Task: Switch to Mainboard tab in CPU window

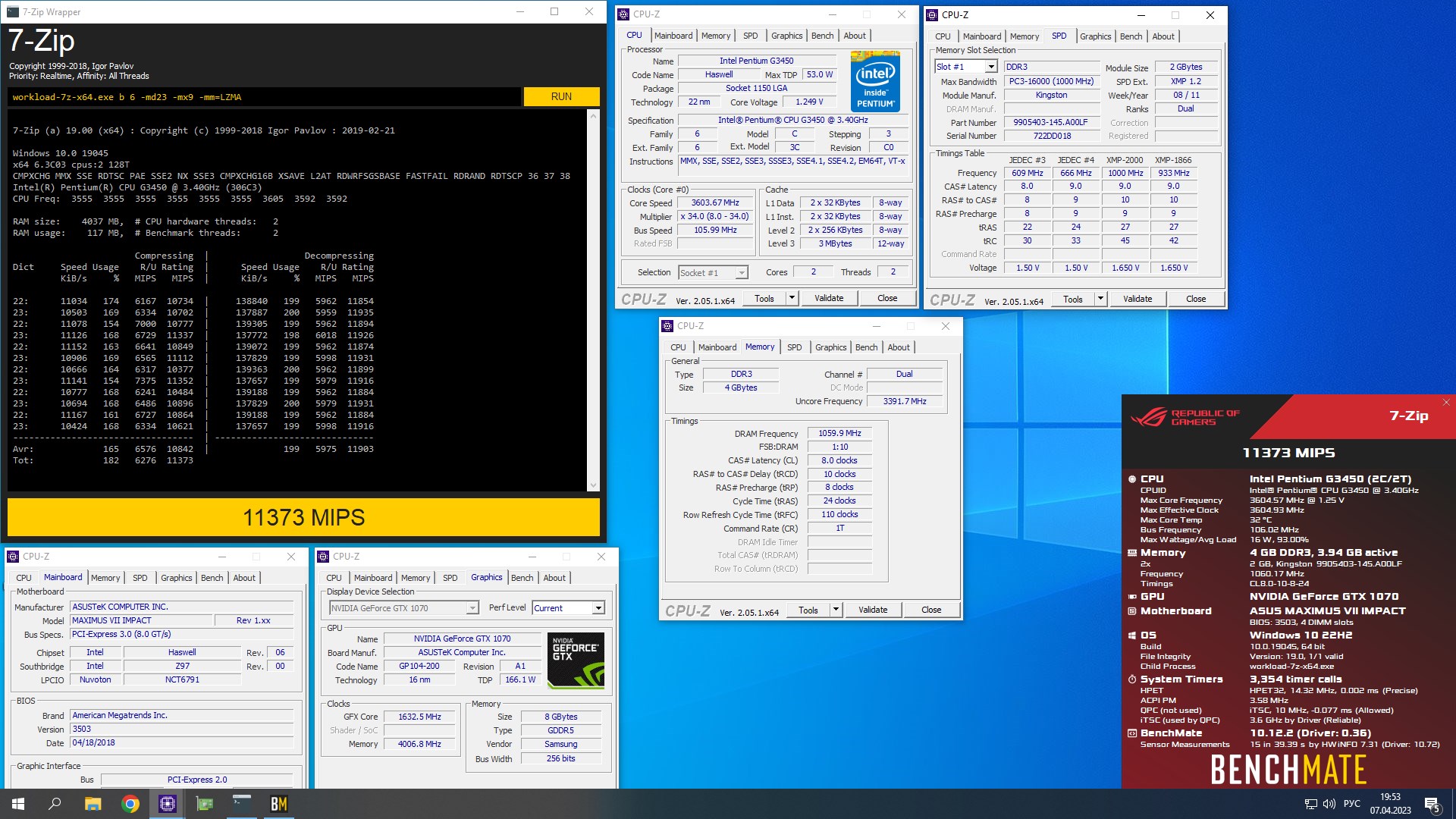Action: click(673, 36)
